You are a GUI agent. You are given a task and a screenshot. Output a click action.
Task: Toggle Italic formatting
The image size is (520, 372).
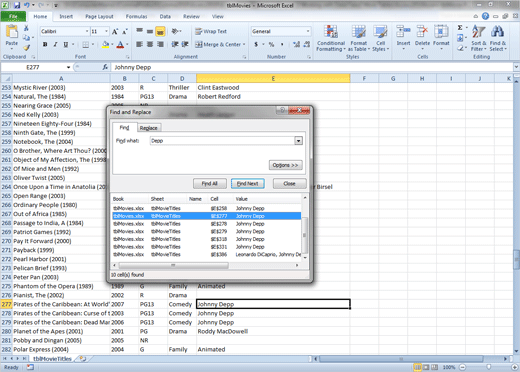click(55, 44)
